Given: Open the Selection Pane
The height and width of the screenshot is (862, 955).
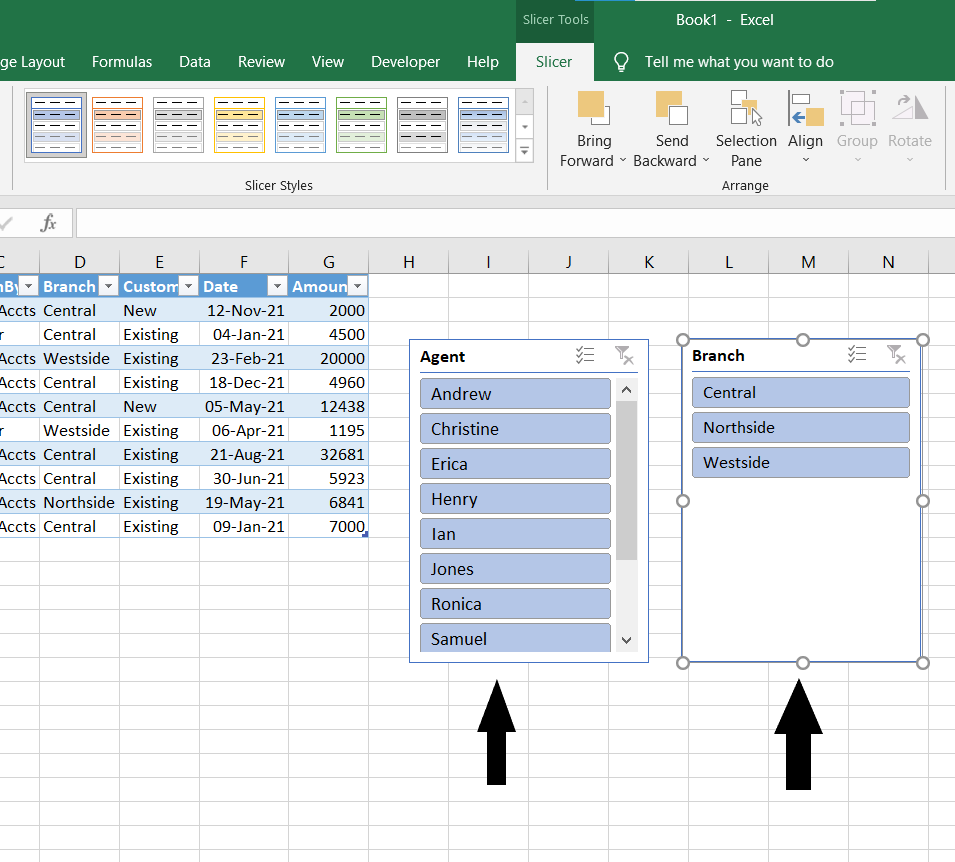Looking at the screenshot, I should coord(745,108).
